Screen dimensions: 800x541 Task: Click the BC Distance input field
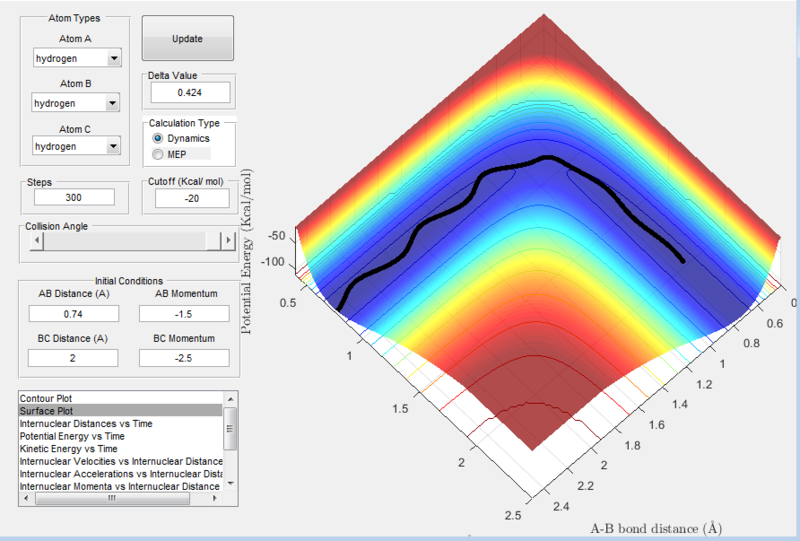click(72, 358)
